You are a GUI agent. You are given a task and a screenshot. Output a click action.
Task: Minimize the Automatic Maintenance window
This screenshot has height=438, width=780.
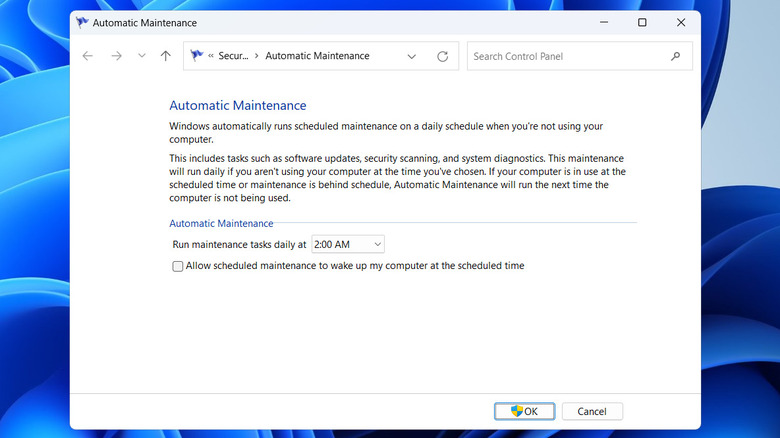pyautogui.click(x=603, y=23)
